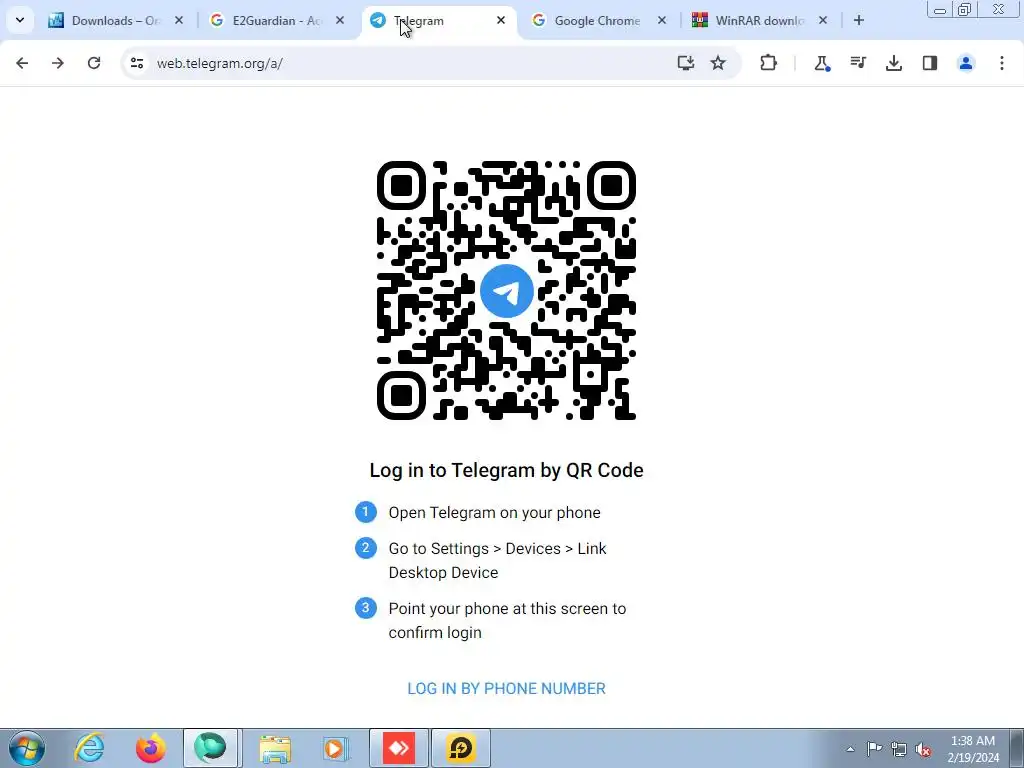Launch Firefox from the taskbar
The image size is (1024, 768).
click(150, 748)
